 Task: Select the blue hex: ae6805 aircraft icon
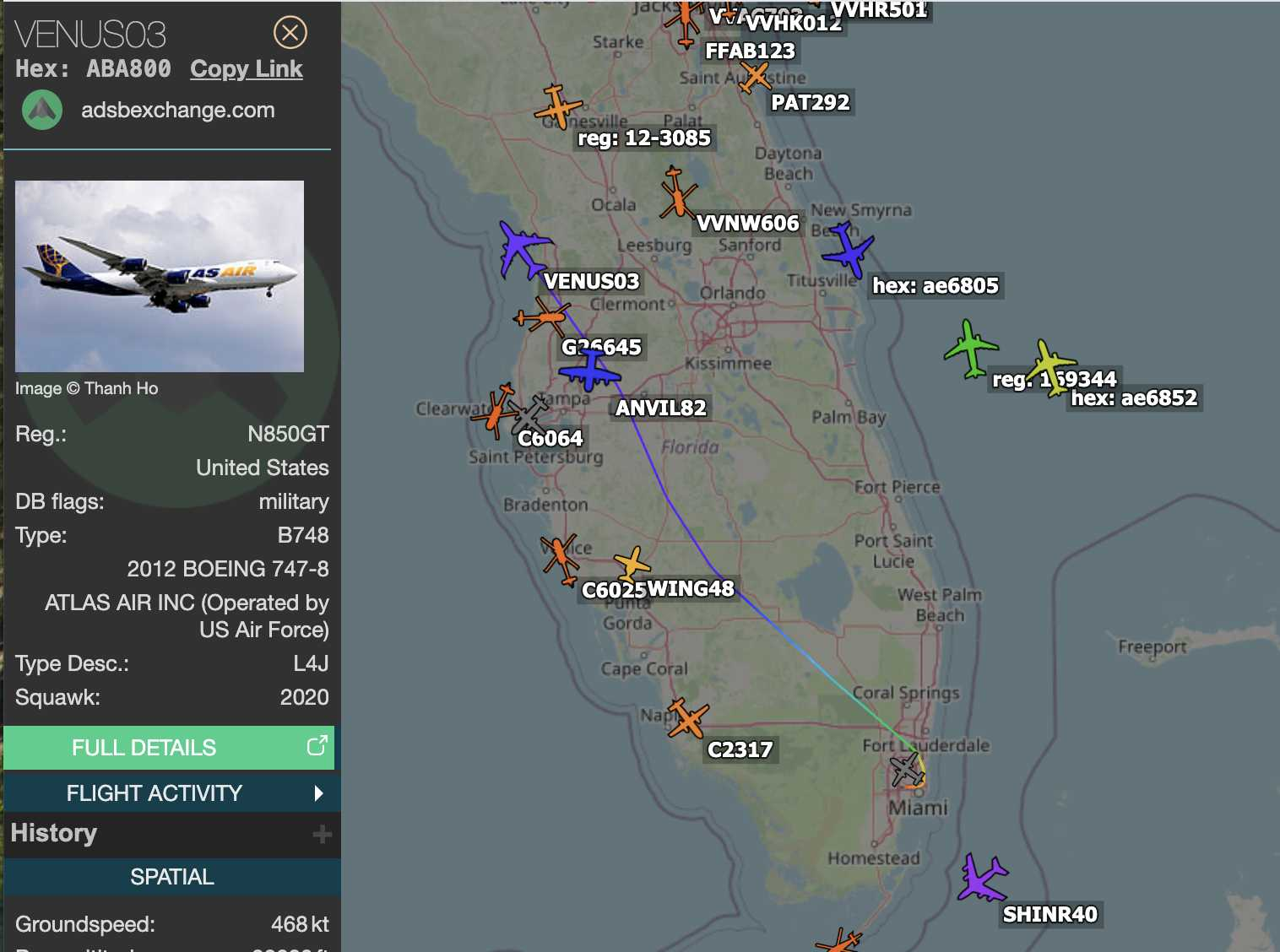(847, 250)
